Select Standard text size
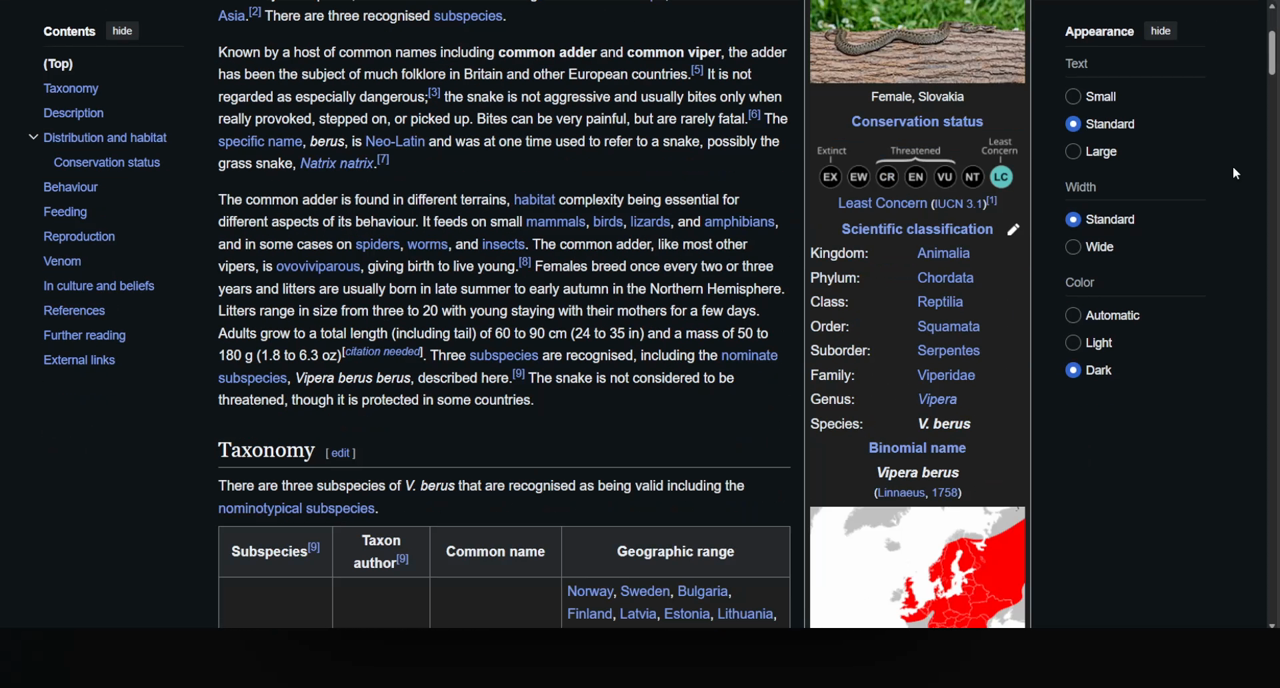The width and height of the screenshot is (1280, 688). click(1073, 124)
